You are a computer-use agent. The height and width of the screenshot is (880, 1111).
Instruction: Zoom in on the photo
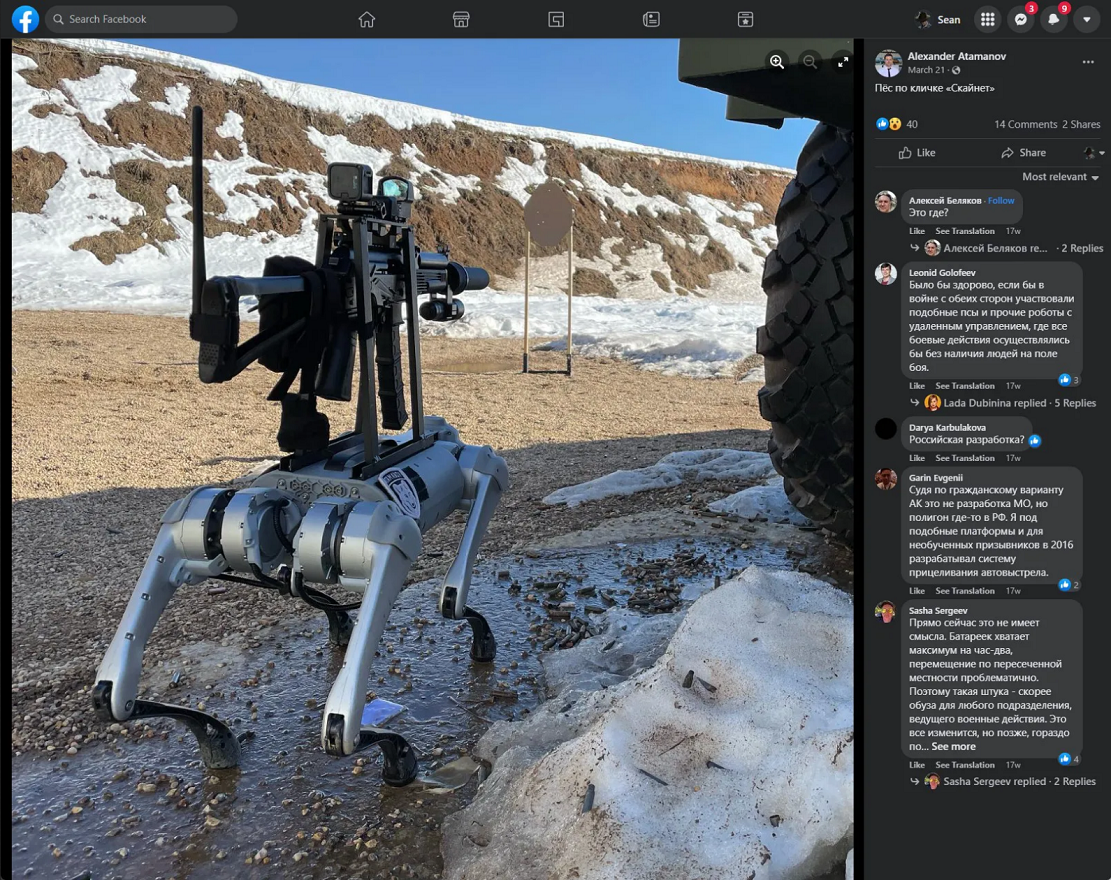[776, 62]
